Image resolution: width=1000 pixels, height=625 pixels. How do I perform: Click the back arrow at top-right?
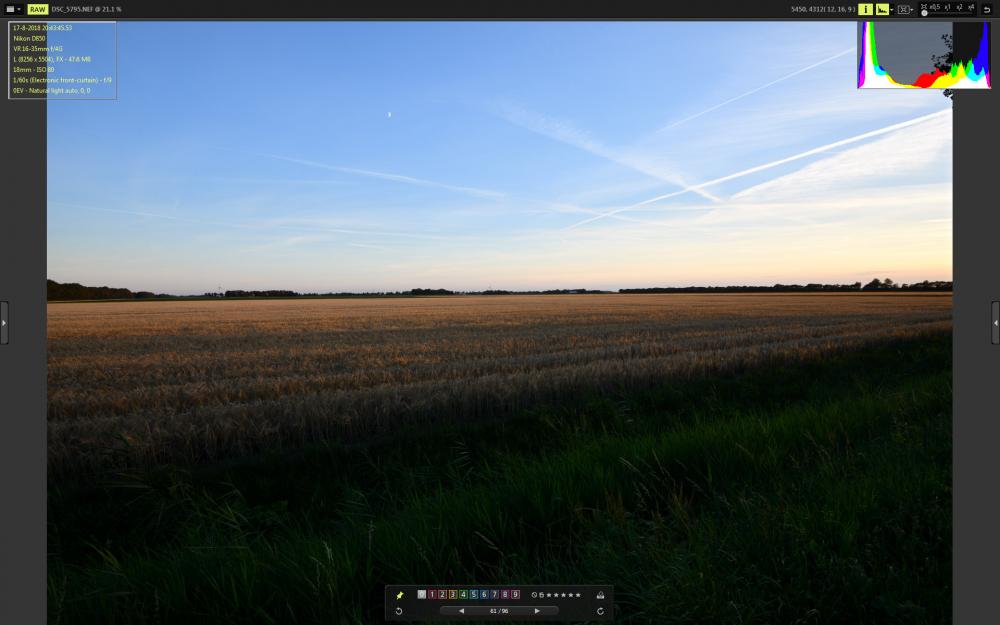pyautogui.click(x=987, y=10)
